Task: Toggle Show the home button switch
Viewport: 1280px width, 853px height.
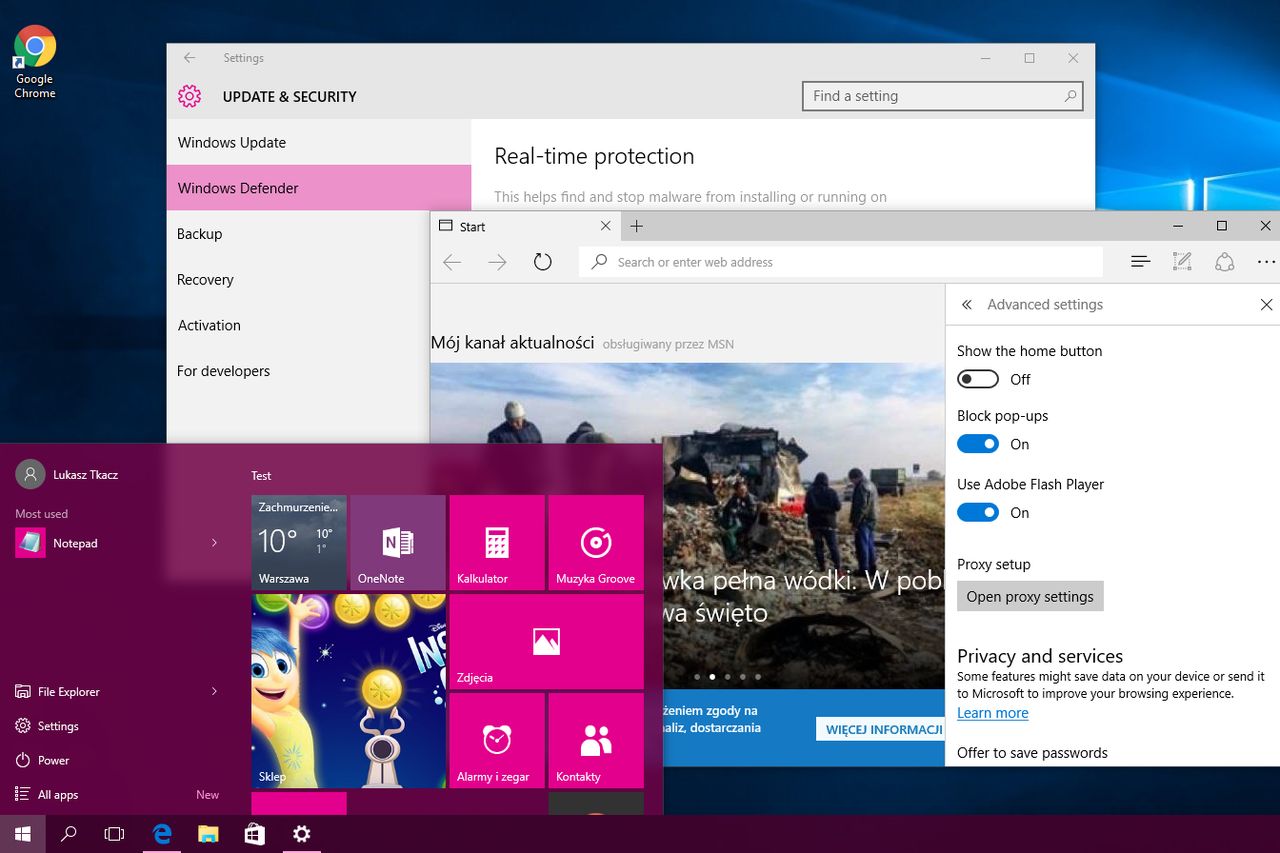Action: point(978,379)
